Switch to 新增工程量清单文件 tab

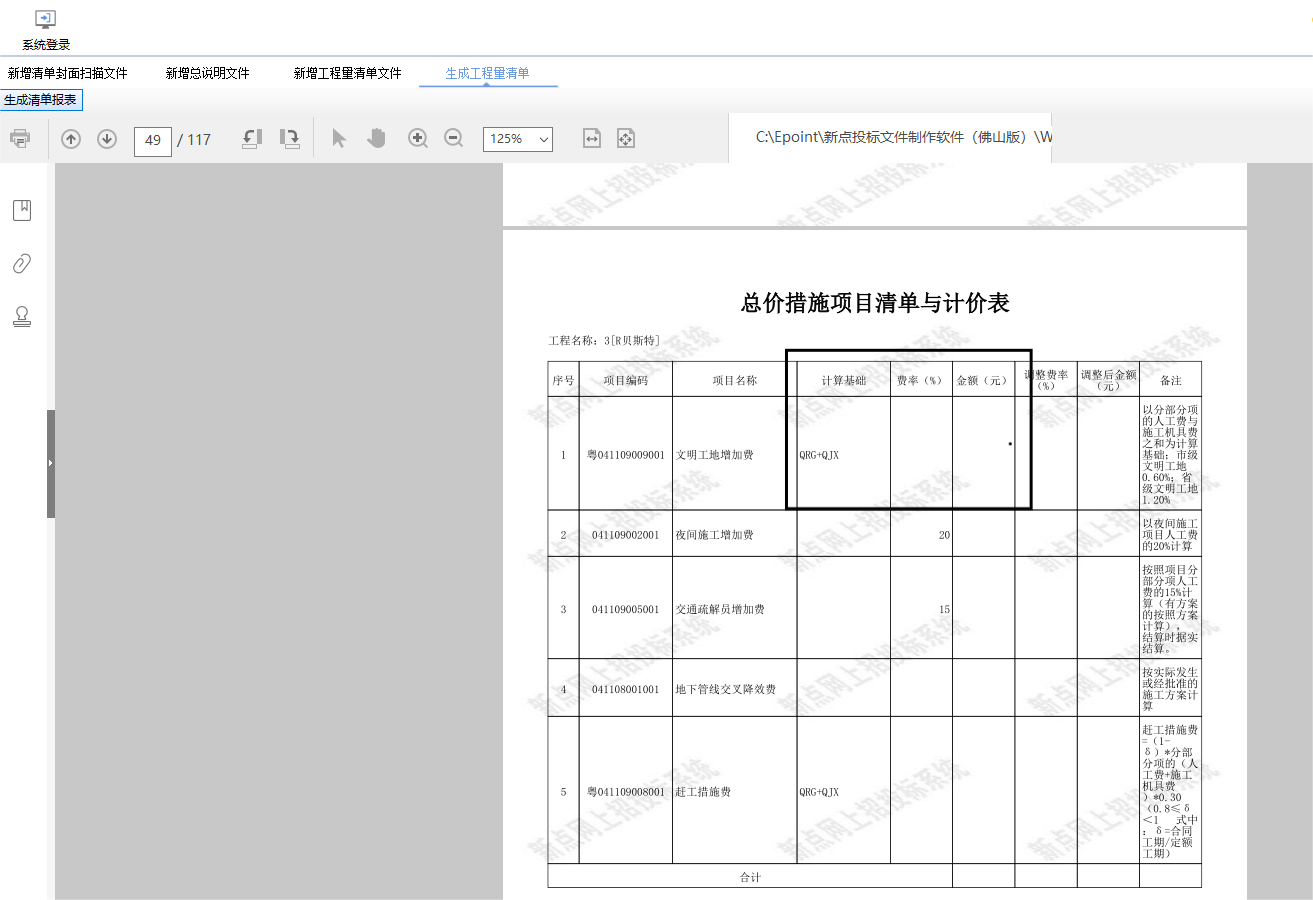tap(348, 73)
